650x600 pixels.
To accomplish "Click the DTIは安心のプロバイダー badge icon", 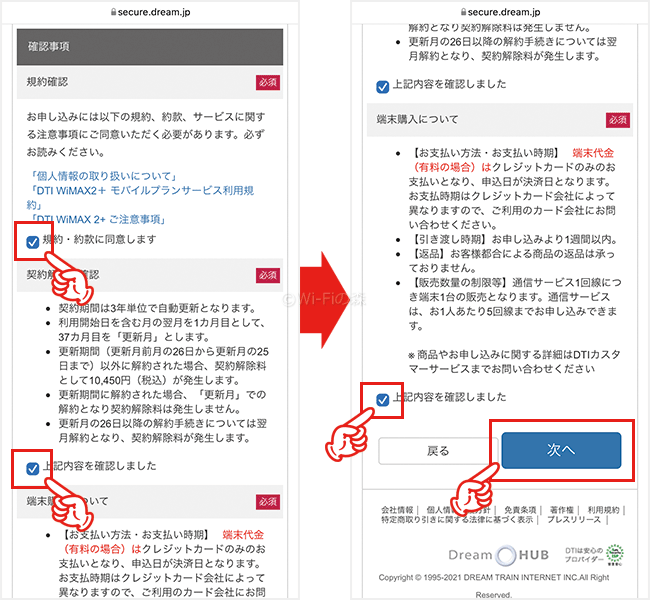I will (615, 555).
